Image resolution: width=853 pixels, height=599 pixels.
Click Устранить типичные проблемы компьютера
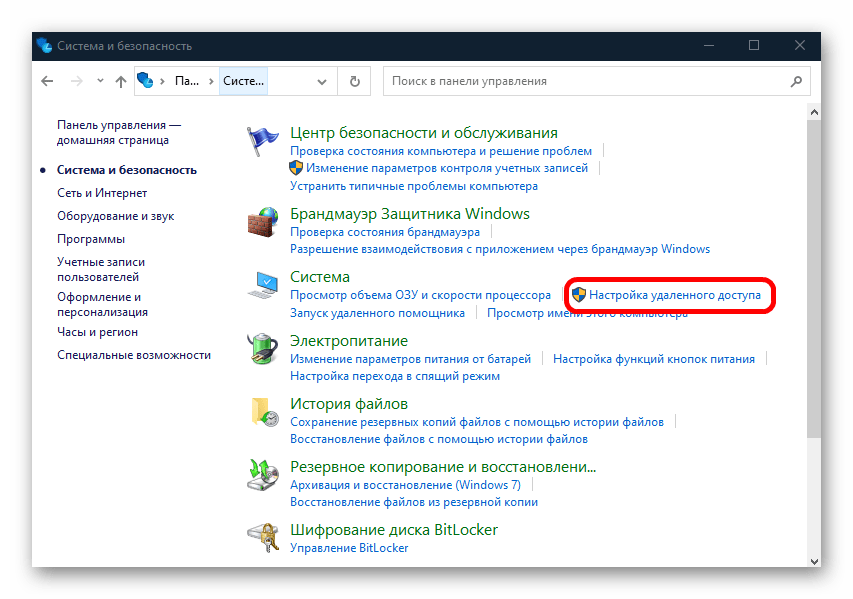tap(413, 186)
